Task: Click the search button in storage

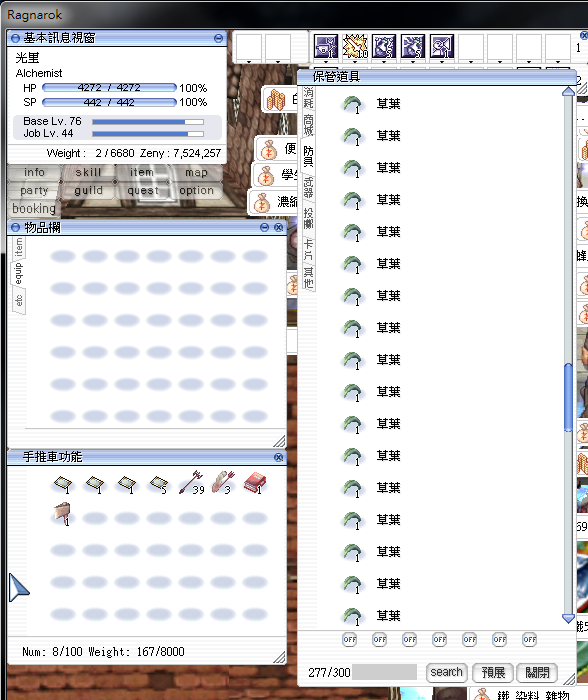Action: 446,672
